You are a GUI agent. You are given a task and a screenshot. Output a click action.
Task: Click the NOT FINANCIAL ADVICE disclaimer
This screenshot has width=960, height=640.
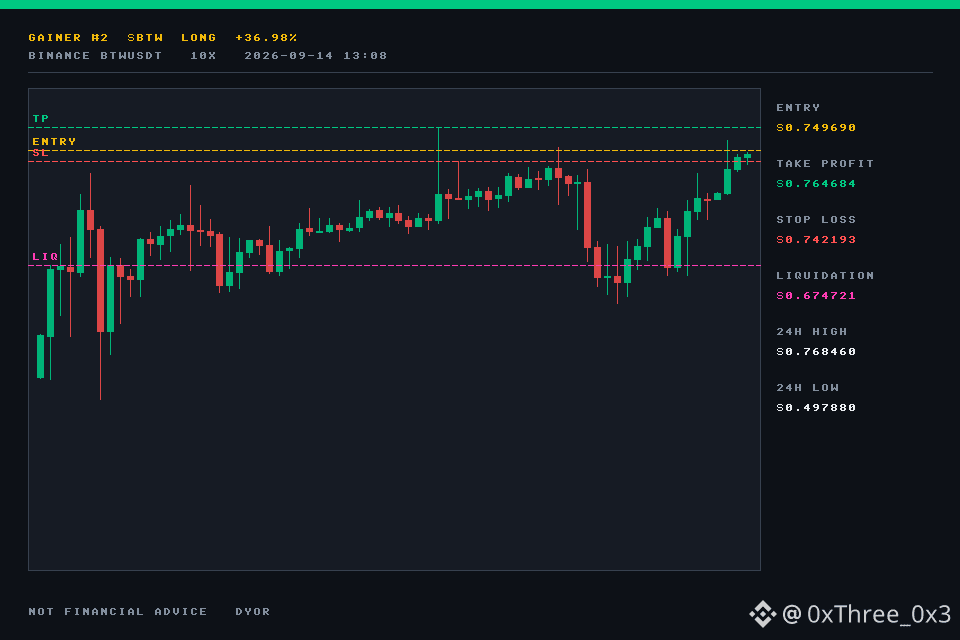click(118, 612)
